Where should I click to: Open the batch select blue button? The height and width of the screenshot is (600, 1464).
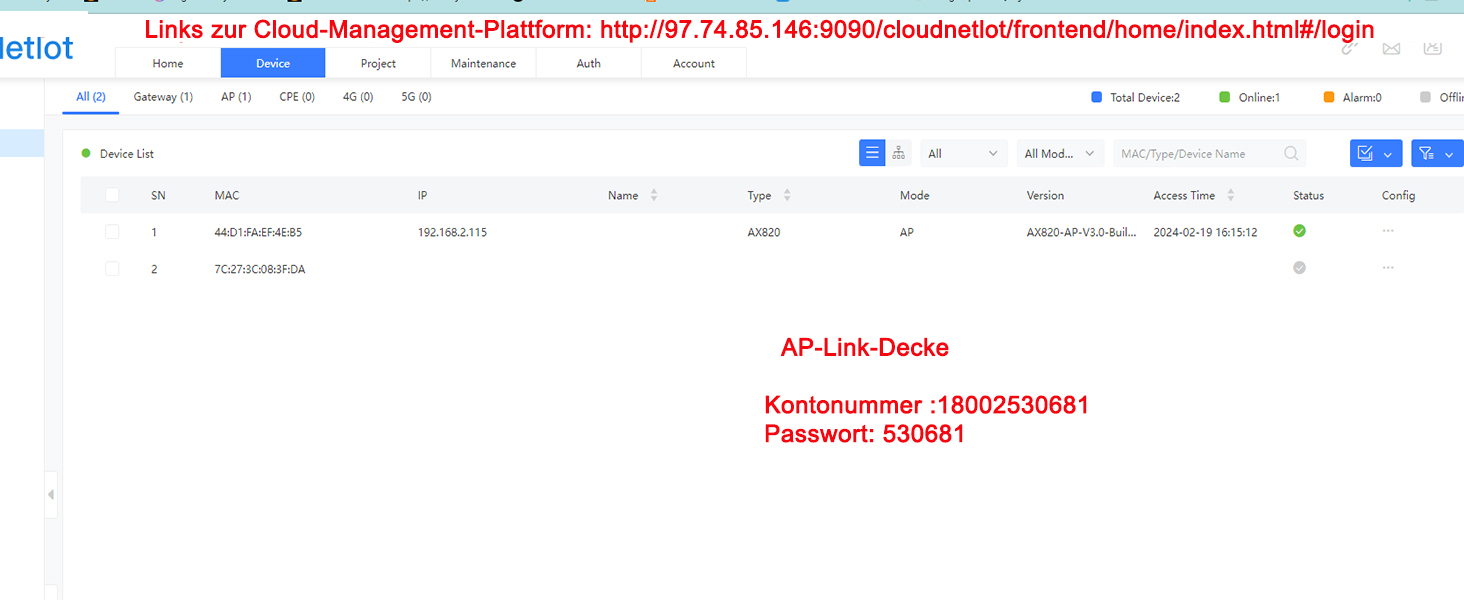pyautogui.click(x=1376, y=154)
